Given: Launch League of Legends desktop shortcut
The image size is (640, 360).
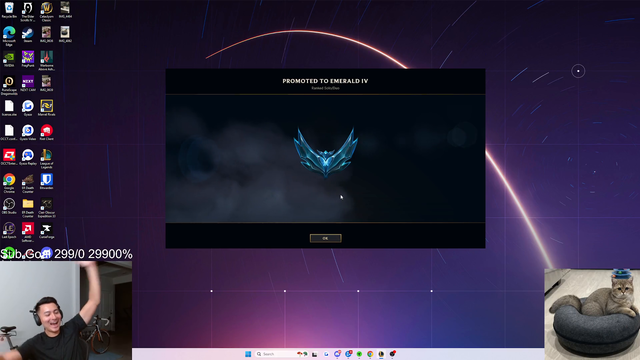Looking at the screenshot, I should click(x=47, y=158).
